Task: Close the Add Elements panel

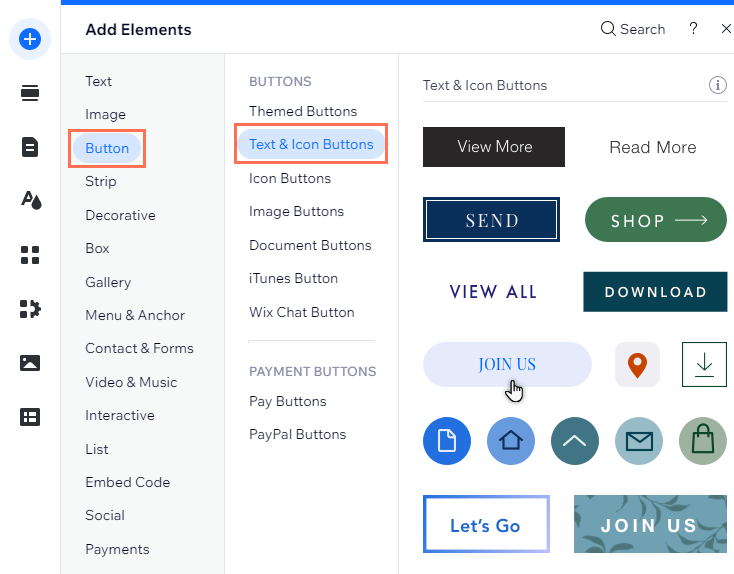Action: click(x=726, y=29)
